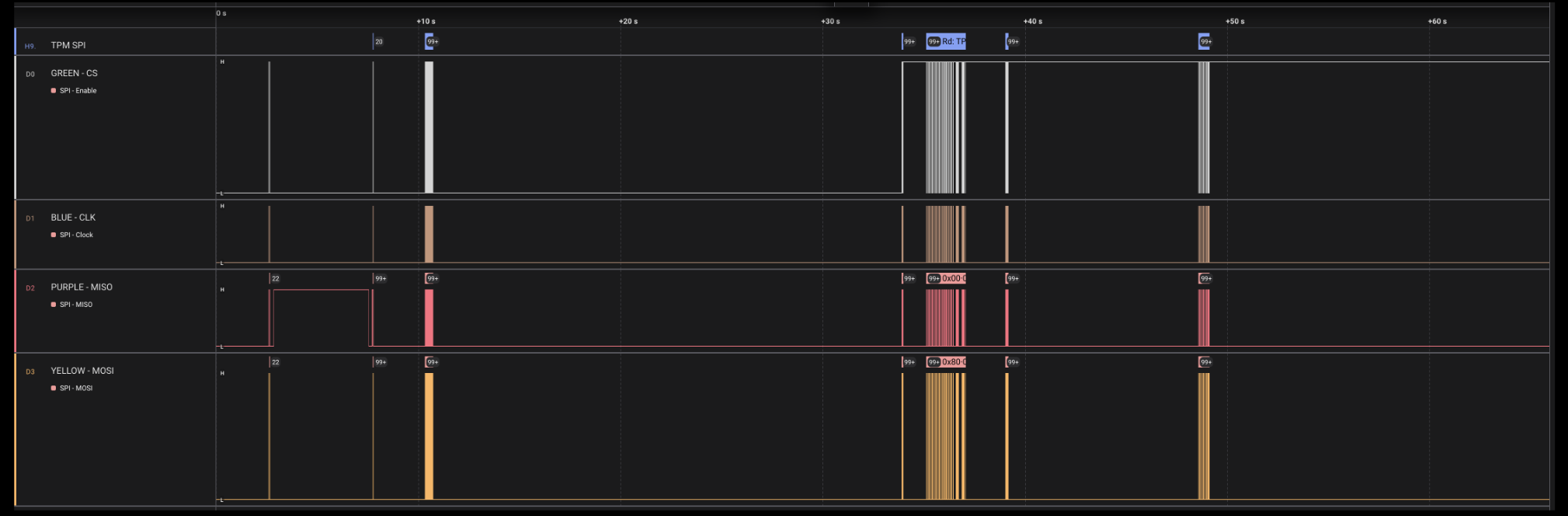Screen dimensions: 1568x516
Task: Click the pink SPI - Clock analyzer swatch
Action: pos(54,235)
